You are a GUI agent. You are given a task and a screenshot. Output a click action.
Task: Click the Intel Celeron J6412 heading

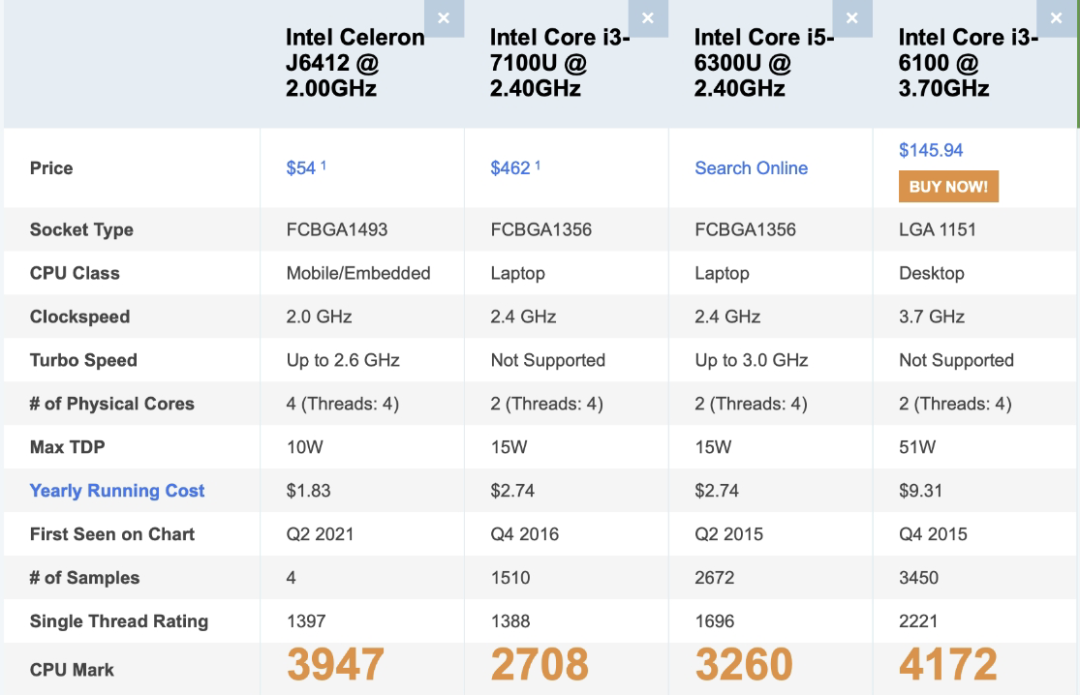point(355,63)
